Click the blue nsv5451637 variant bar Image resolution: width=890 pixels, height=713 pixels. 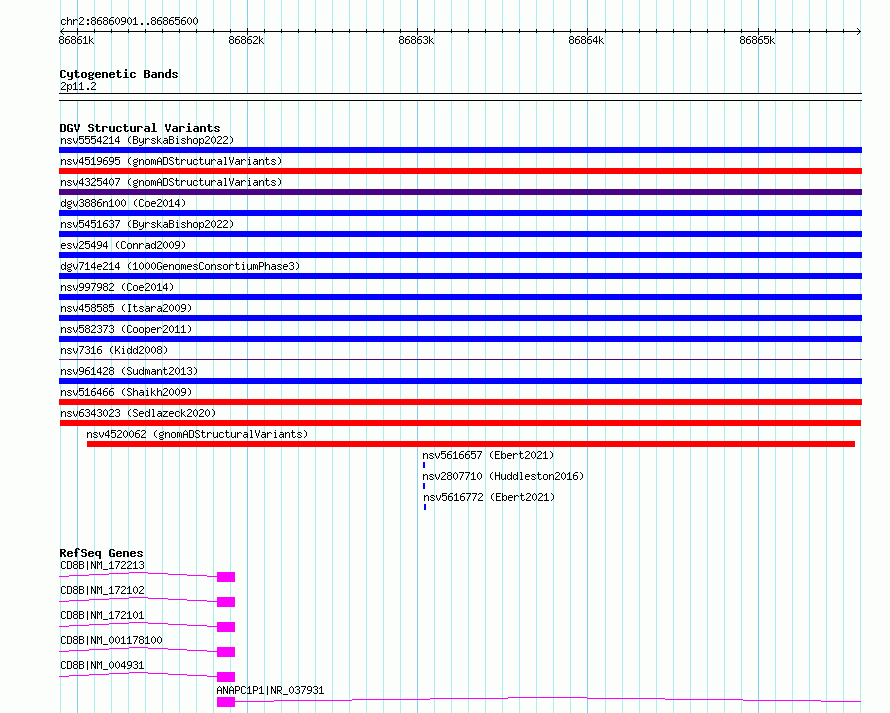(460, 234)
